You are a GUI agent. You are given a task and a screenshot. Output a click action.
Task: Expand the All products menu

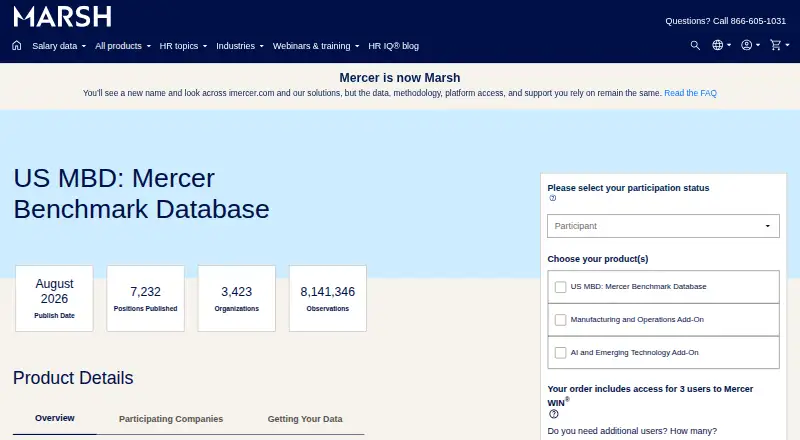pyautogui.click(x=123, y=46)
